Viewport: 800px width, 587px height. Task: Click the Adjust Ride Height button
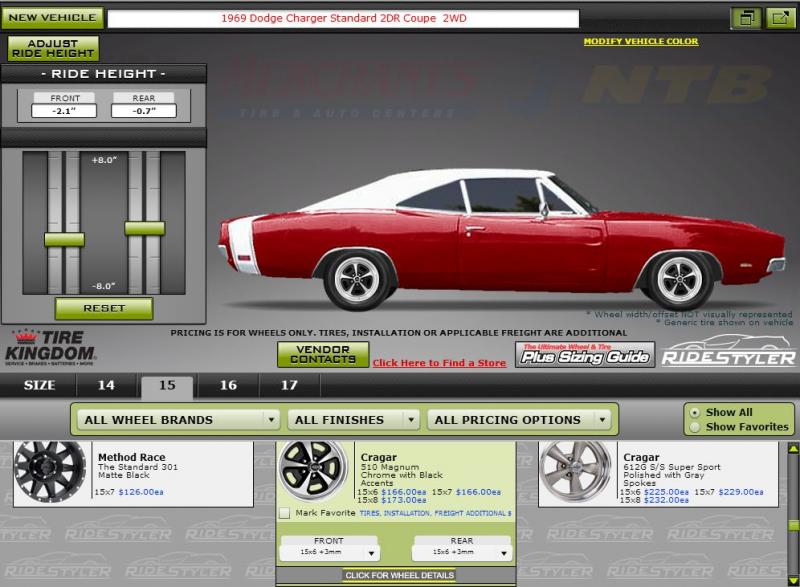[x=53, y=48]
